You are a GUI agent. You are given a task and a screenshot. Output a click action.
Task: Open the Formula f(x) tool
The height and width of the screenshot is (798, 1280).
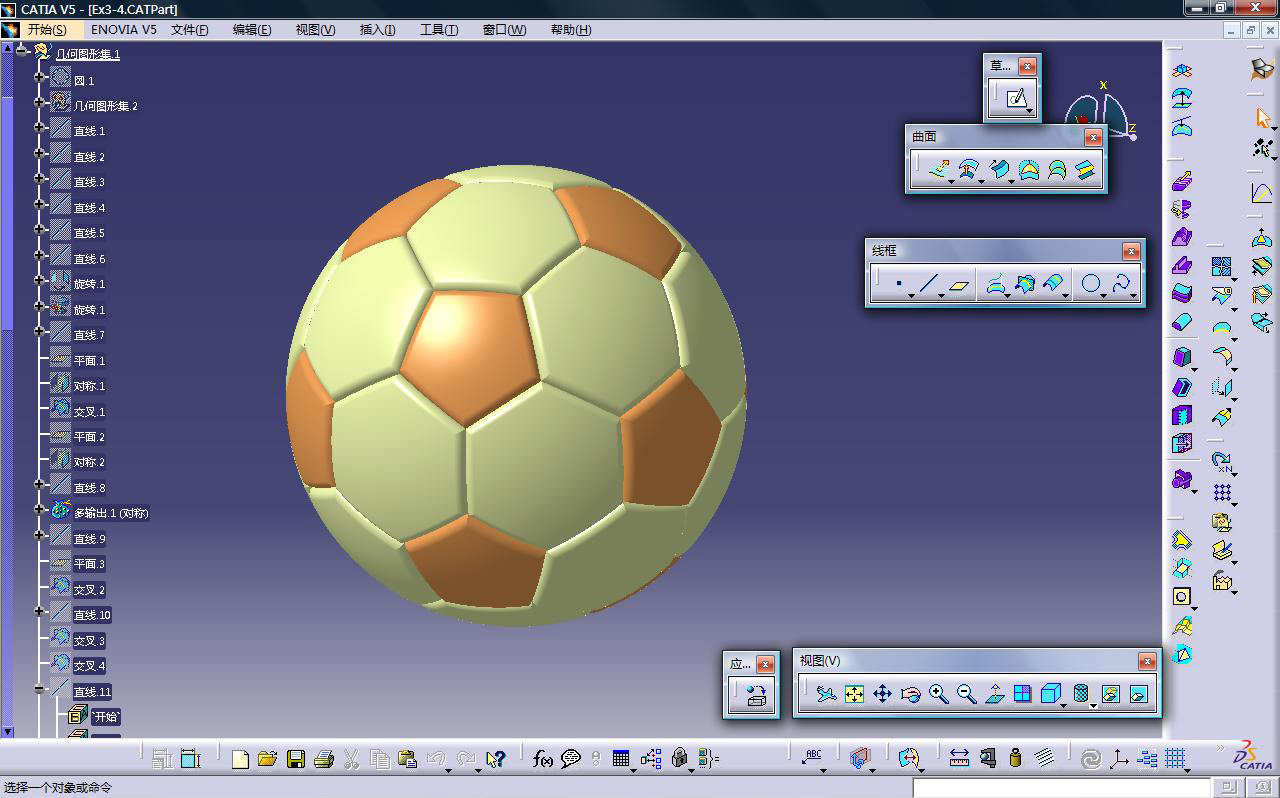543,759
